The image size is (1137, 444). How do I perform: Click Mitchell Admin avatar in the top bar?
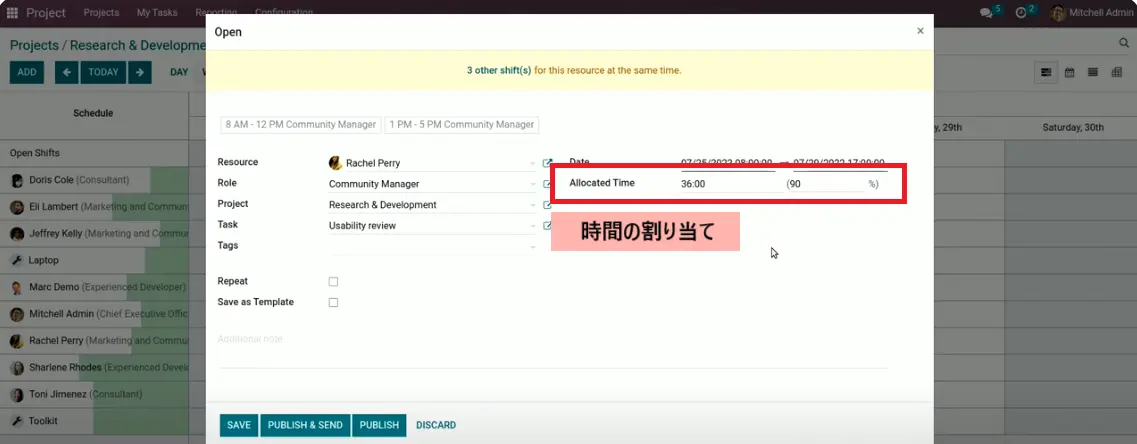point(1057,12)
